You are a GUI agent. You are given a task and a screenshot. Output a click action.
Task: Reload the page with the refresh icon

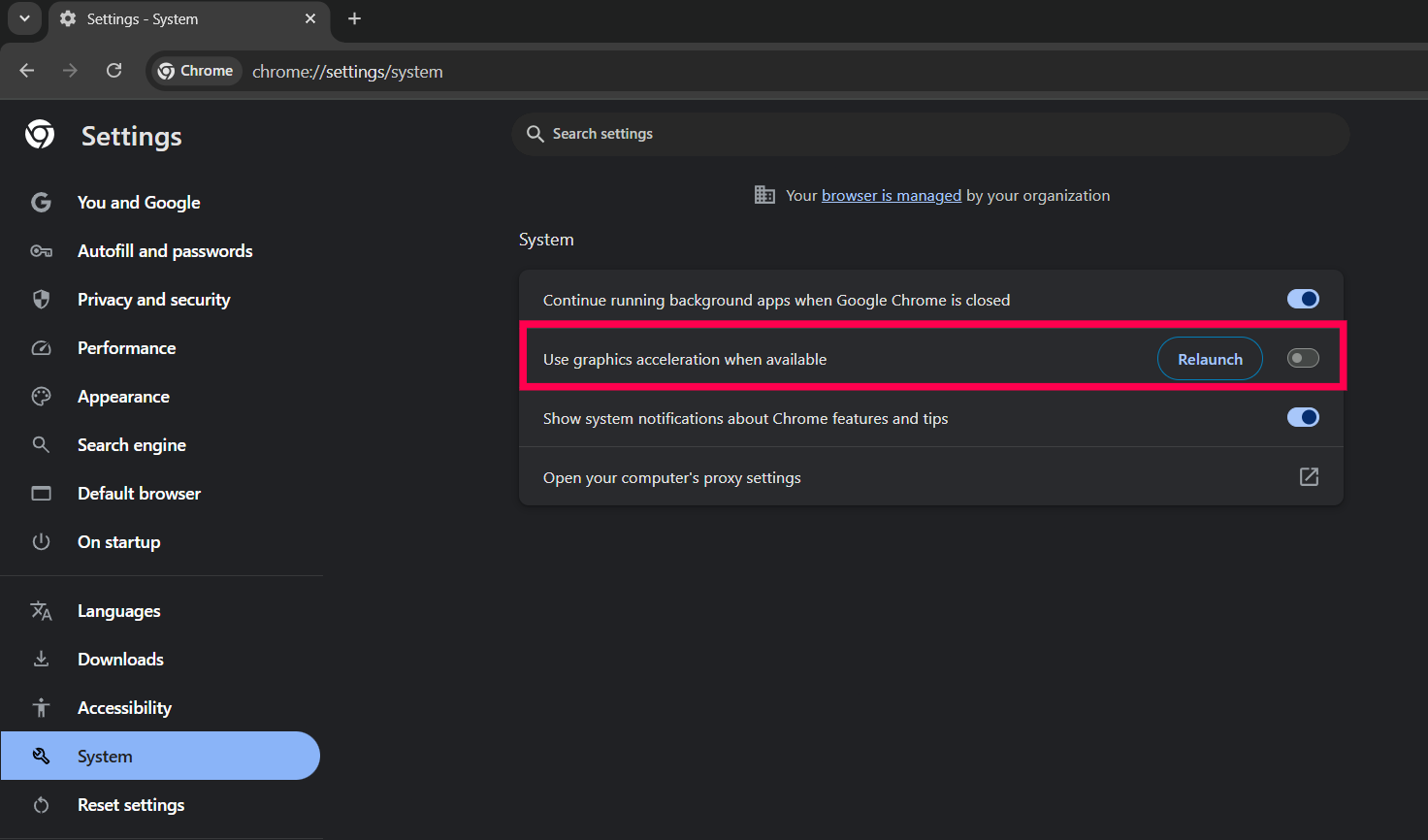click(x=114, y=71)
